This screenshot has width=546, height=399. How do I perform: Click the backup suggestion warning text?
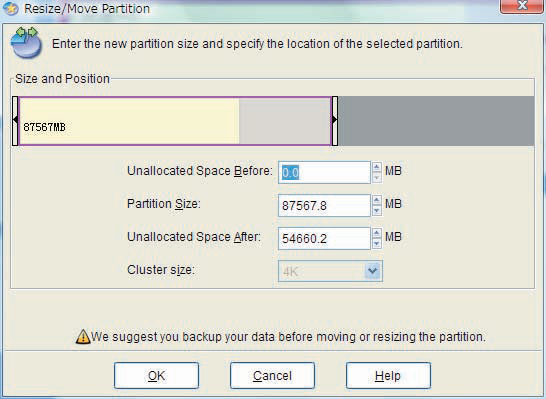[288, 337]
